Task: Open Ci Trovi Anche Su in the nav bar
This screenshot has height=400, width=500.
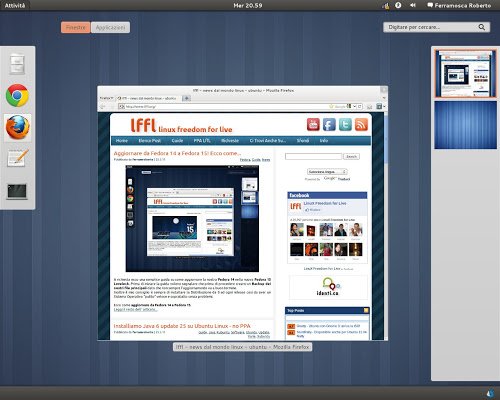Action: click(268, 141)
